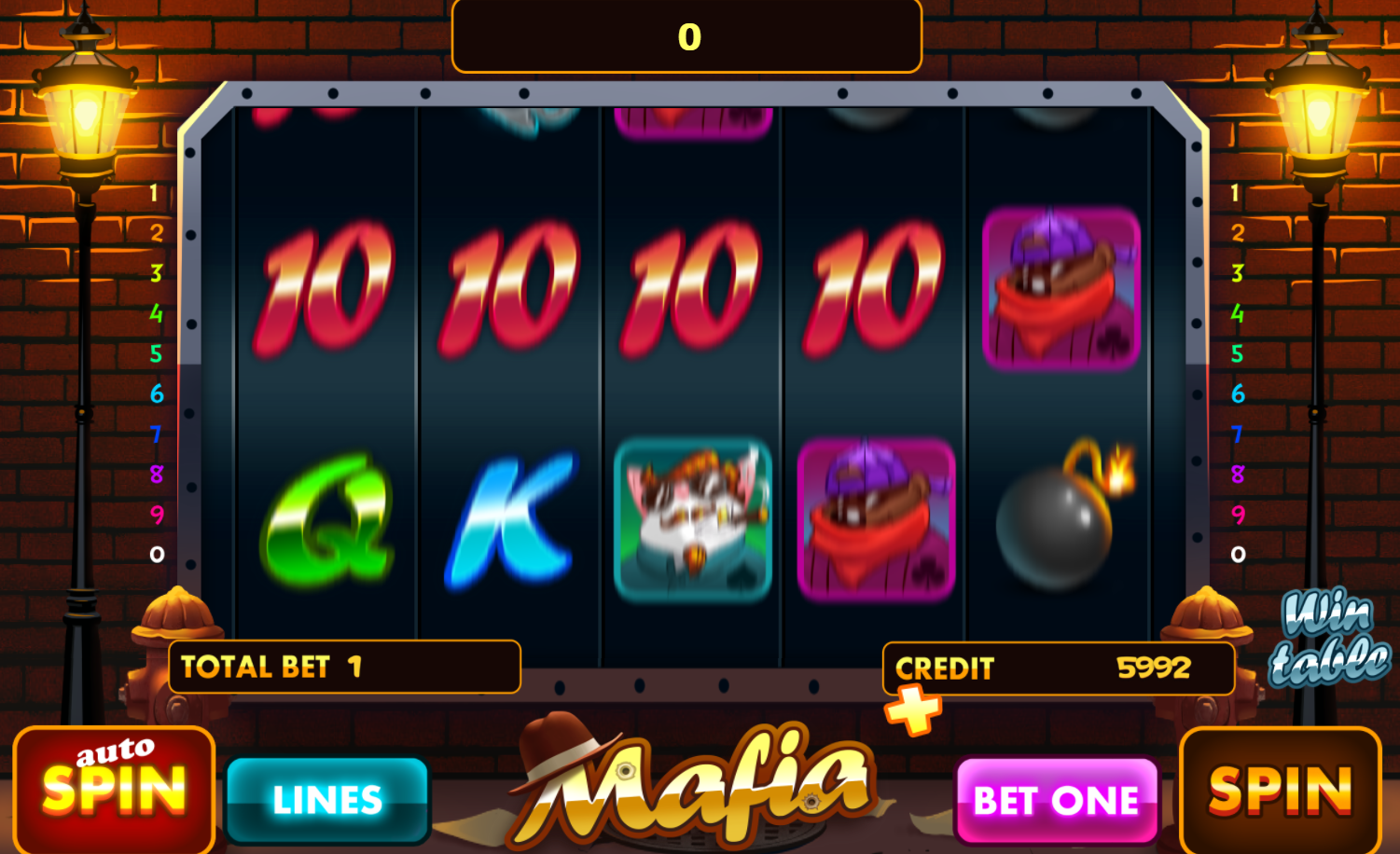The image size is (1400, 854).
Task: Click the SPIN button
Action: [1280, 791]
